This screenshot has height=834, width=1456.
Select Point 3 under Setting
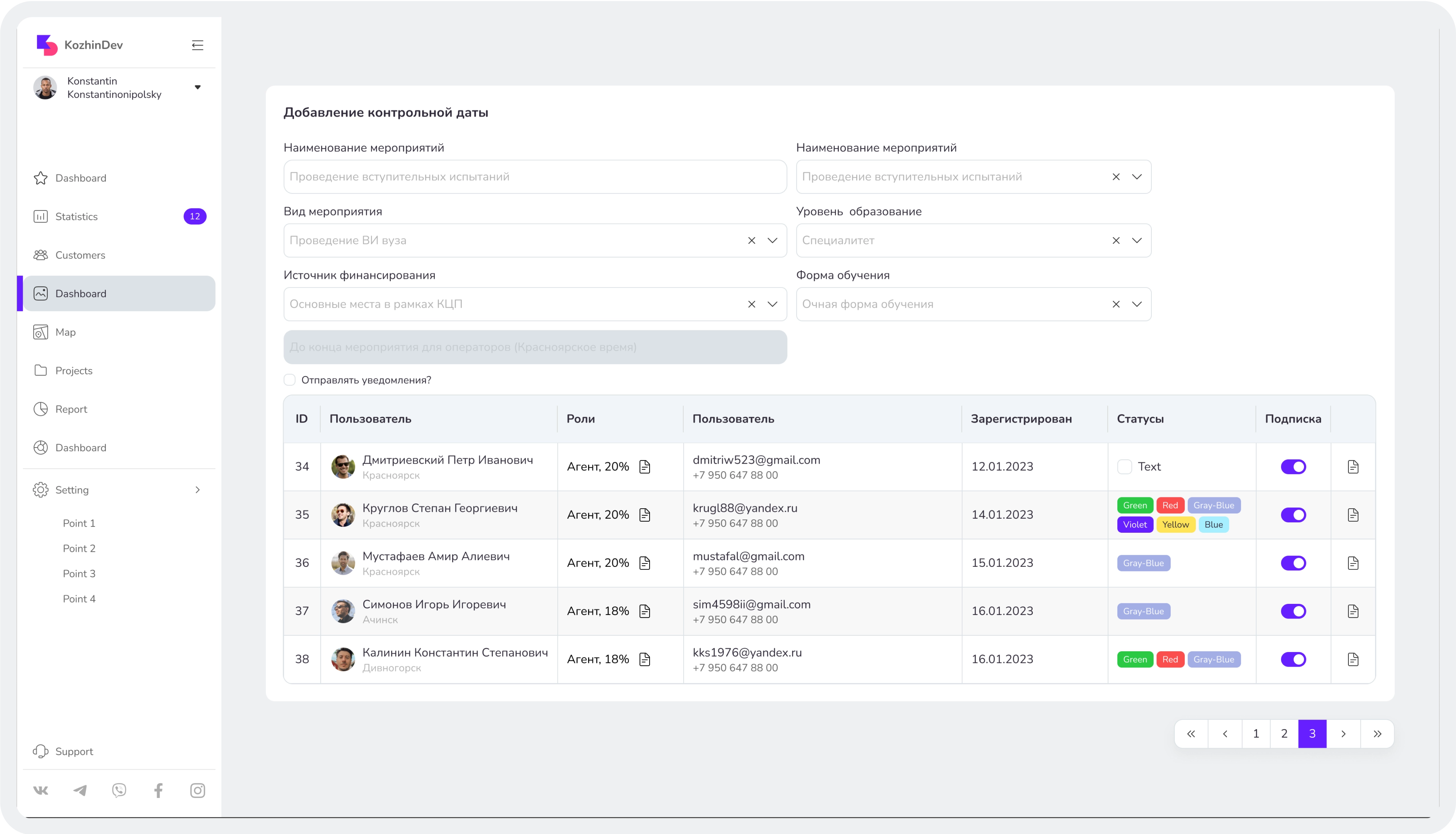coord(79,573)
